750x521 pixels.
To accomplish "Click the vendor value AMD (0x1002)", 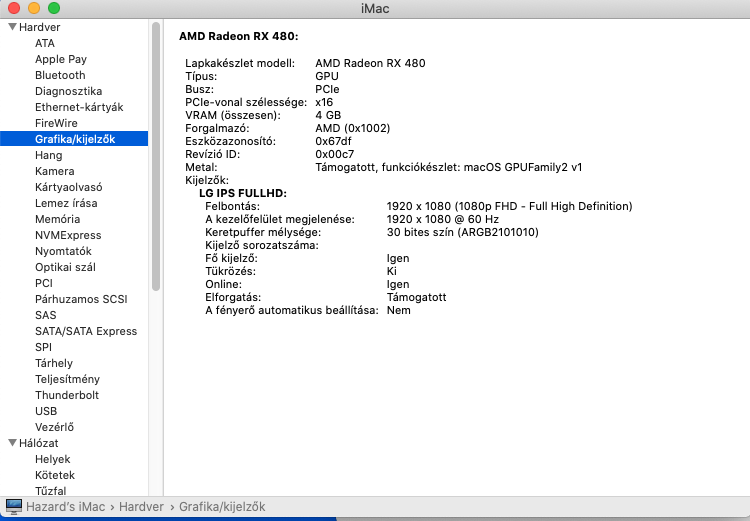I will (353, 128).
